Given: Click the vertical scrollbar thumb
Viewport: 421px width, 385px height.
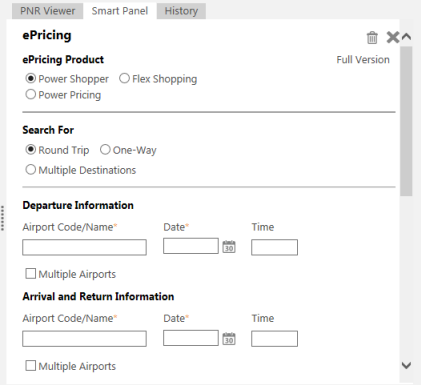Looking at the screenshot, I should [x=406, y=121].
